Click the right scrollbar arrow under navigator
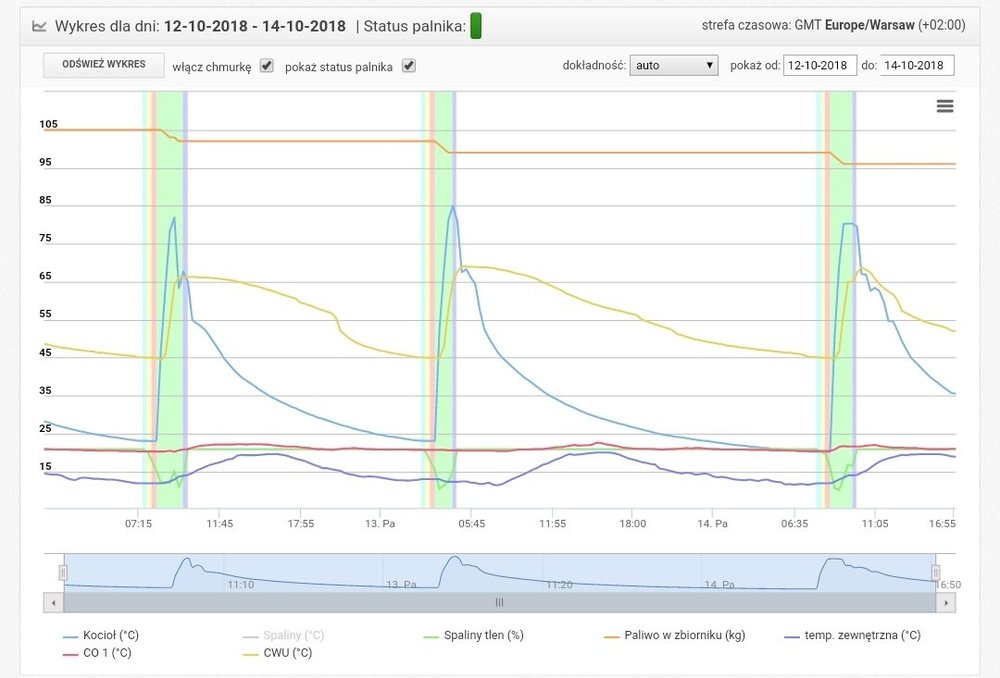 click(947, 603)
